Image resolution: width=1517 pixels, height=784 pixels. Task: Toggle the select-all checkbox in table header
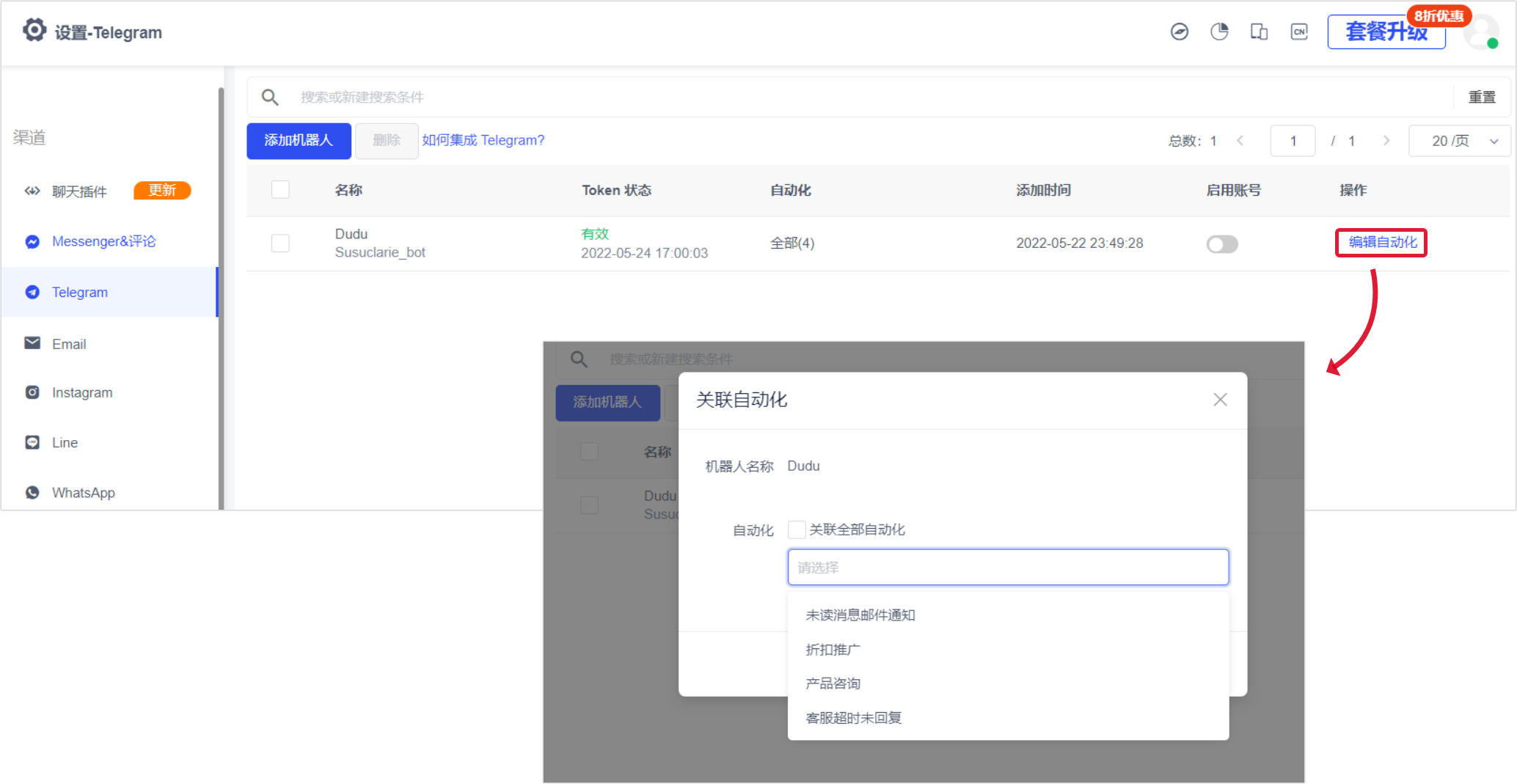tap(280, 190)
